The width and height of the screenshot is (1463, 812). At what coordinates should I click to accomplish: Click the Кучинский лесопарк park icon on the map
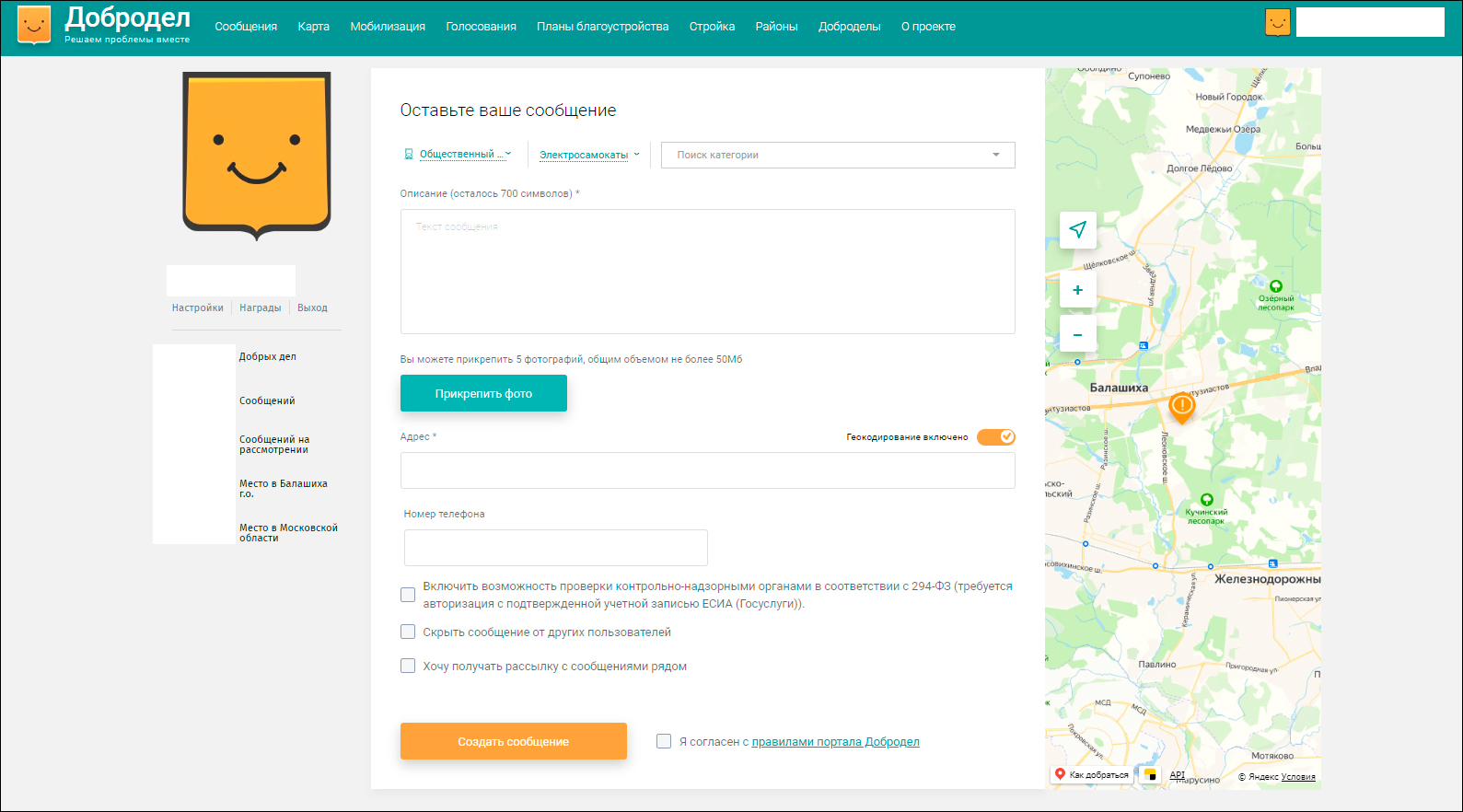[1206, 500]
